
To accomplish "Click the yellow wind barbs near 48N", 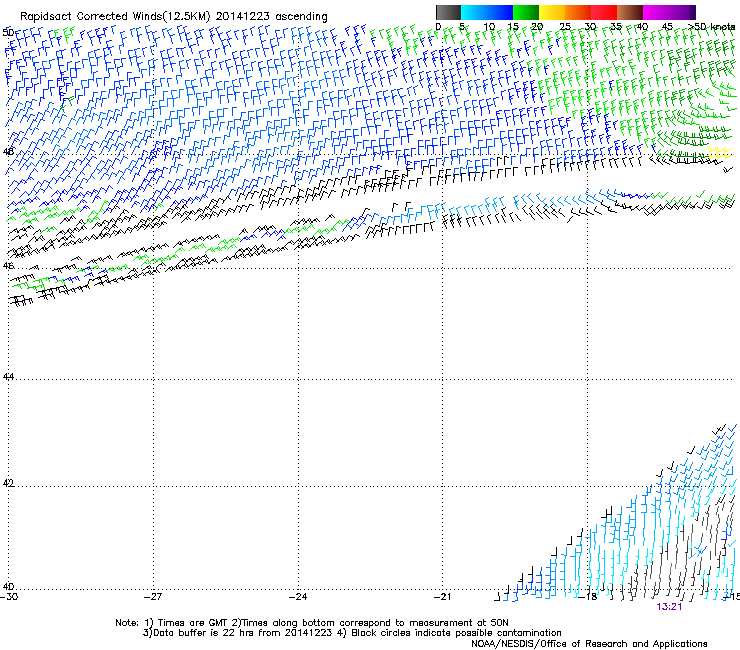I will tap(720, 152).
